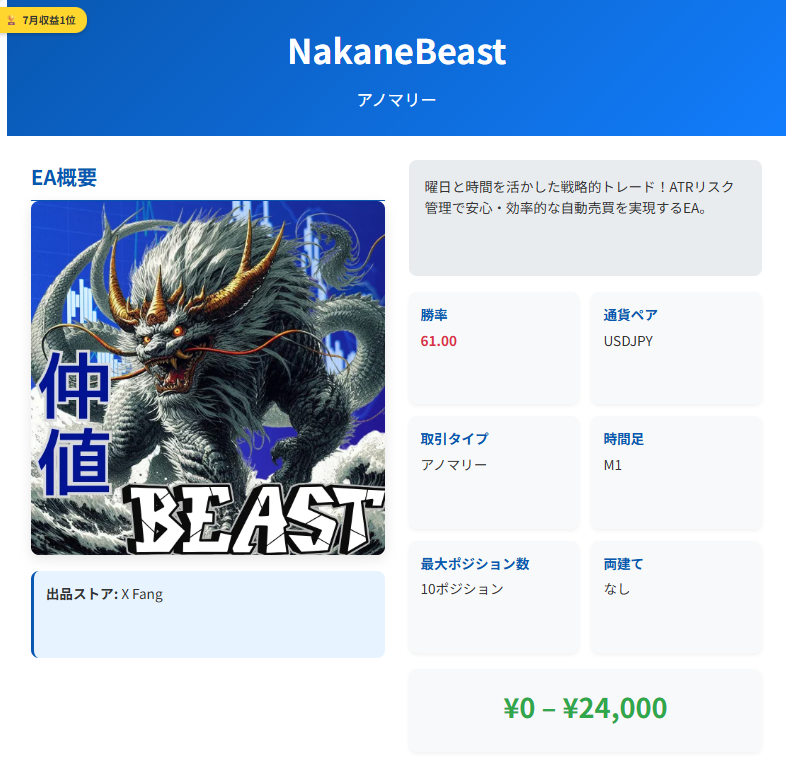The width and height of the screenshot is (790, 764).
Task: Click the NakaneBeast title heading
Action: [397, 51]
